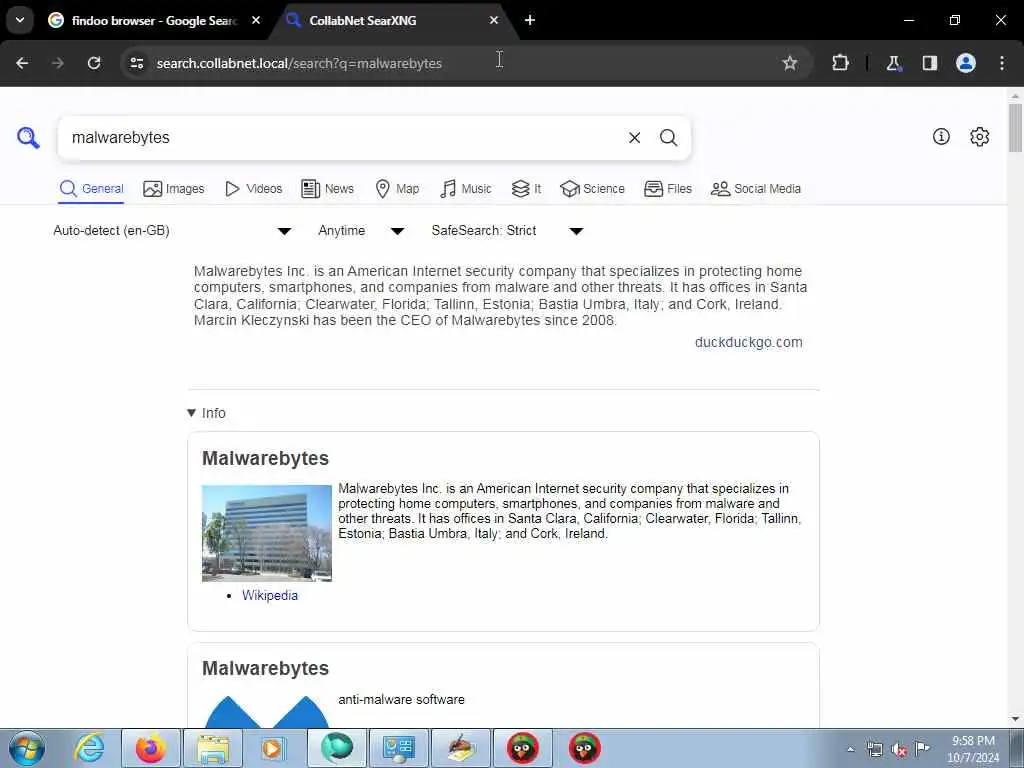Click the page vertical scrollbar thumb
Viewport: 1024px width, 768px height.
click(x=1015, y=127)
